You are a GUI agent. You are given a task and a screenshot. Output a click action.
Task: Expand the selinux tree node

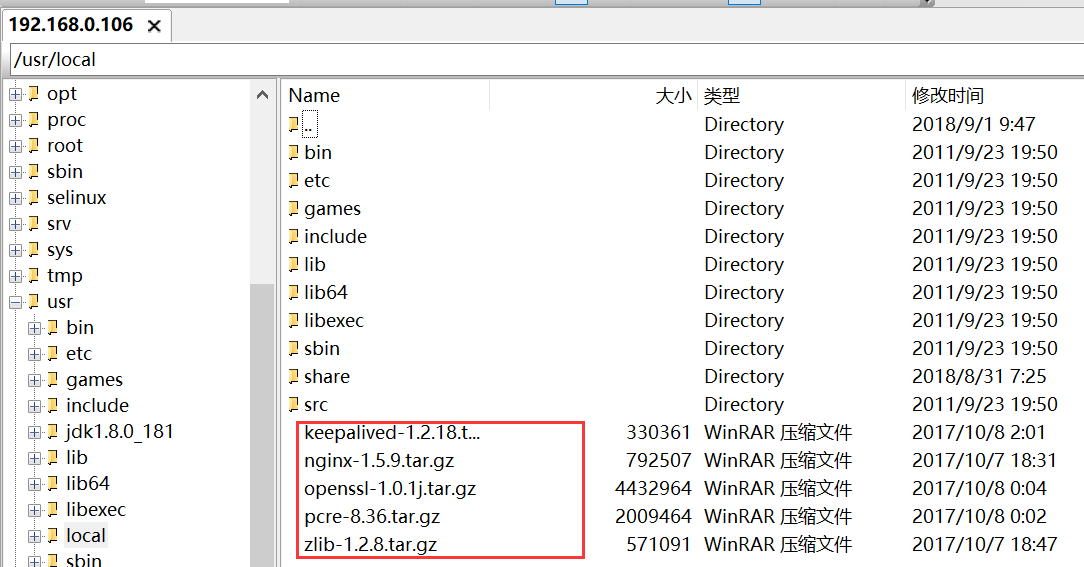click(x=15, y=198)
